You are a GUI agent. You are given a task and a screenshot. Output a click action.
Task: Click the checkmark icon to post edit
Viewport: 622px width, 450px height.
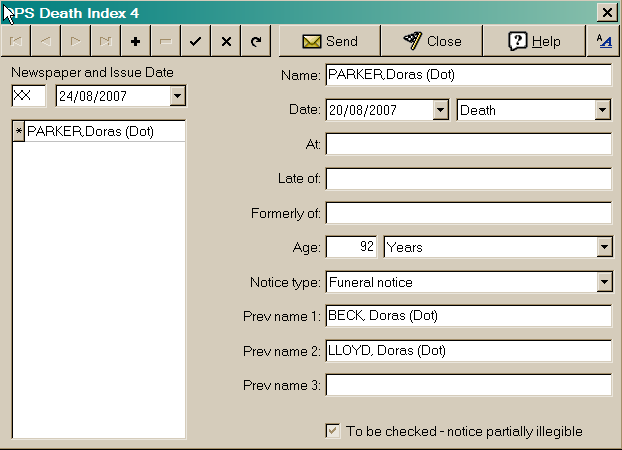click(x=196, y=41)
